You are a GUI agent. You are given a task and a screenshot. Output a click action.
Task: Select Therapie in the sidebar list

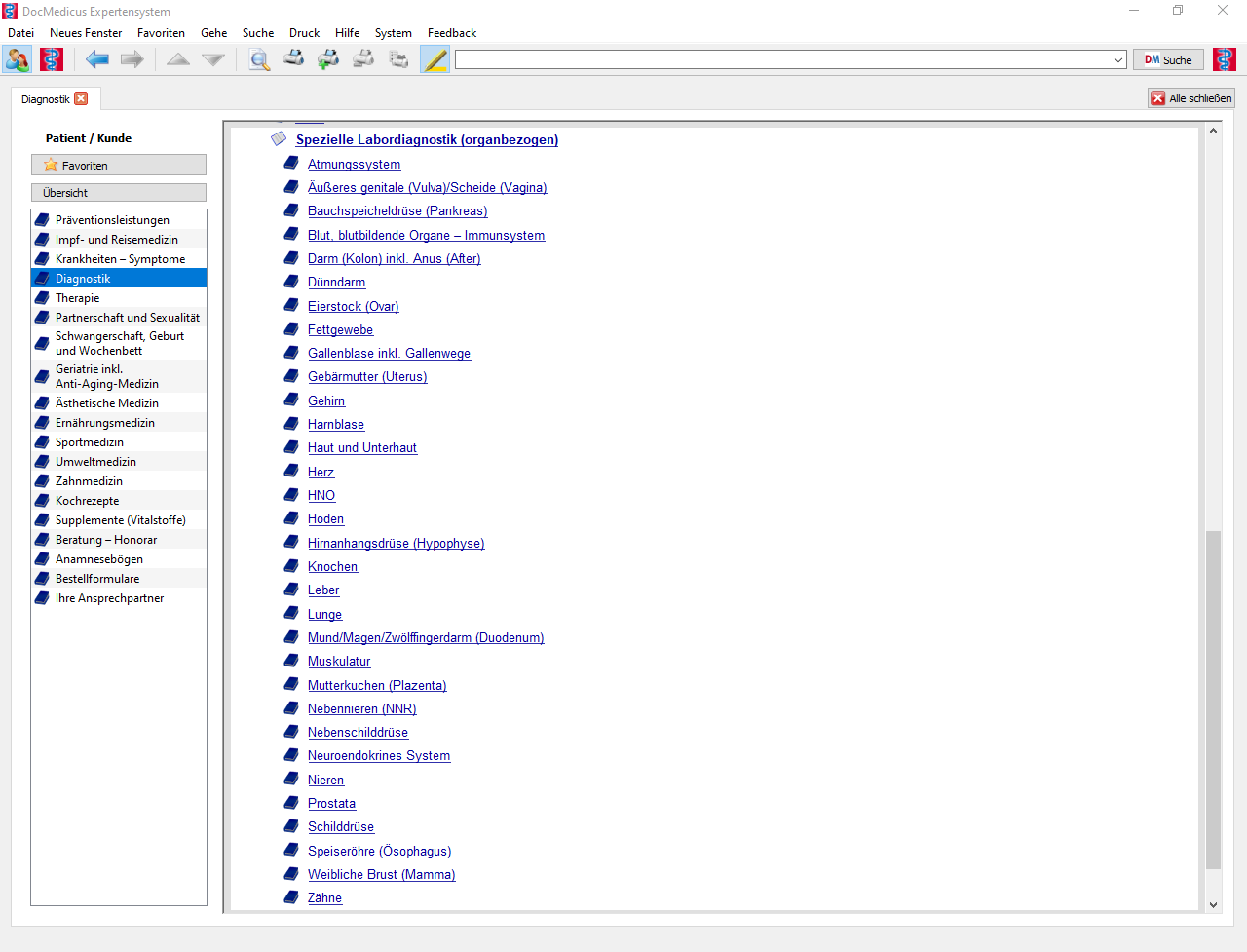pos(119,298)
